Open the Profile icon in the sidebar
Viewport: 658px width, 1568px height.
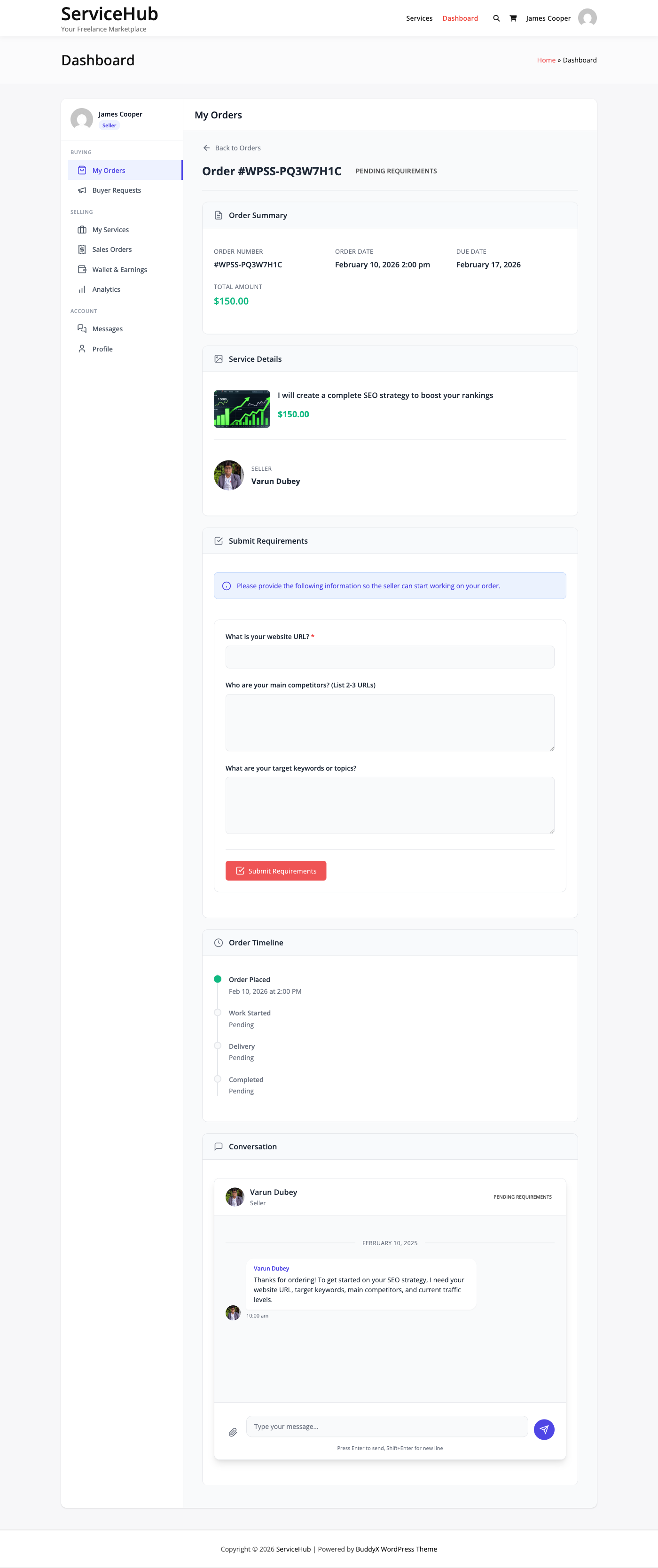[82, 348]
